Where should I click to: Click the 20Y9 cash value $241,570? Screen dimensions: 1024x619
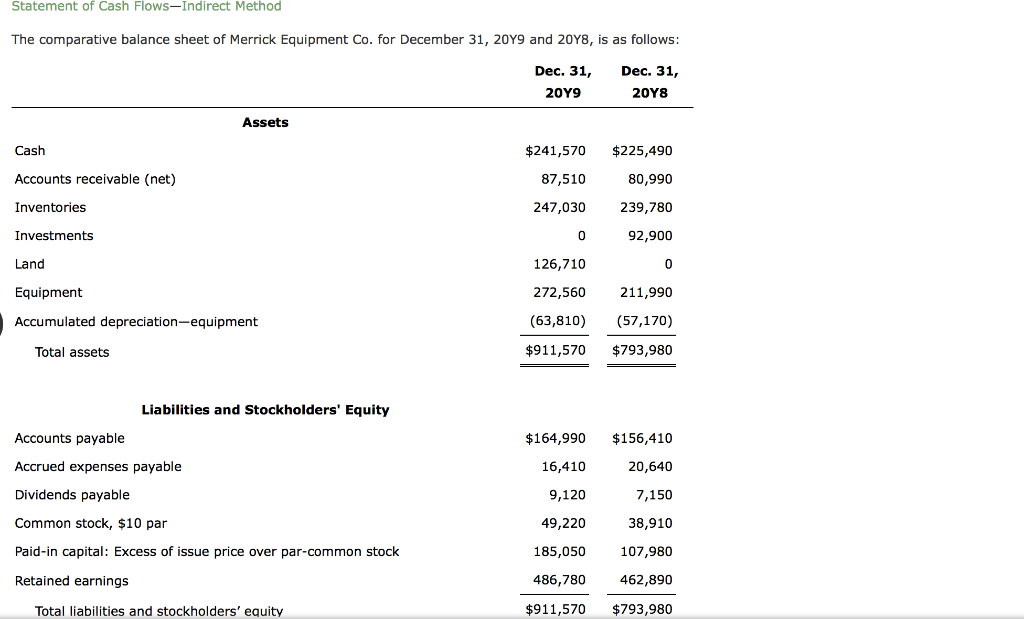555,151
